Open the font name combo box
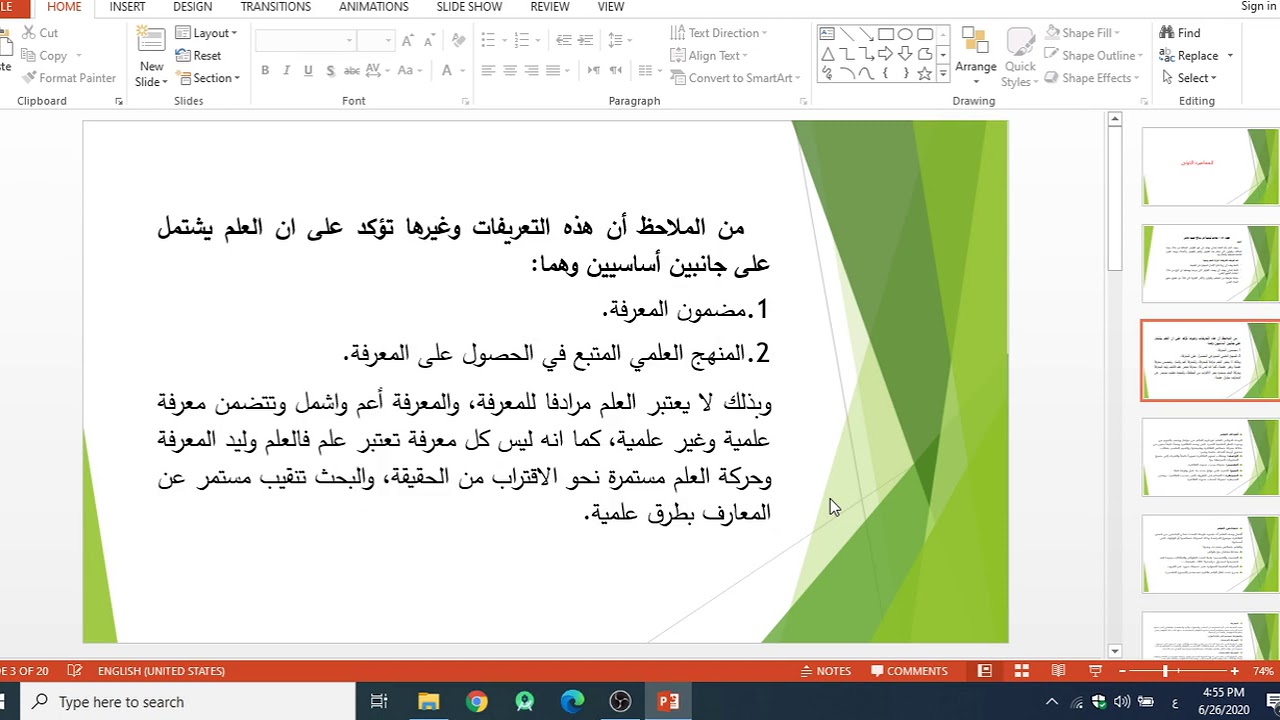 pyautogui.click(x=306, y=41)
